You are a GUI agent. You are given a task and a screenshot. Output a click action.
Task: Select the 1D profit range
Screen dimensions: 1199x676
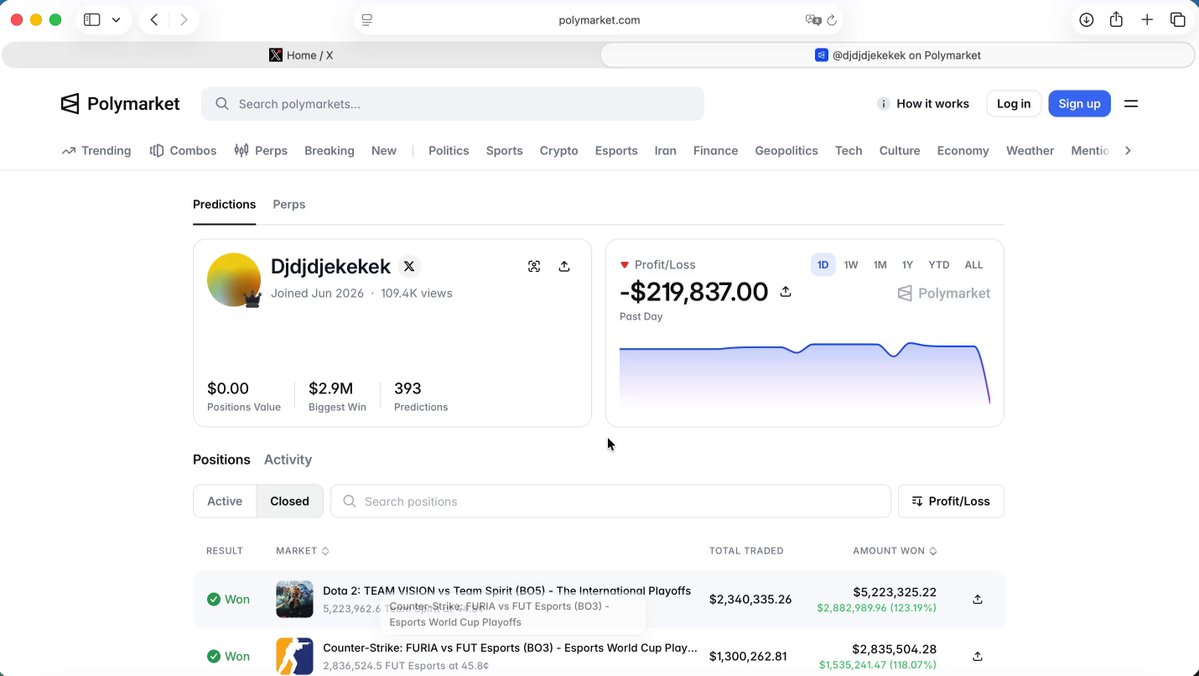(x=823, y=265)
